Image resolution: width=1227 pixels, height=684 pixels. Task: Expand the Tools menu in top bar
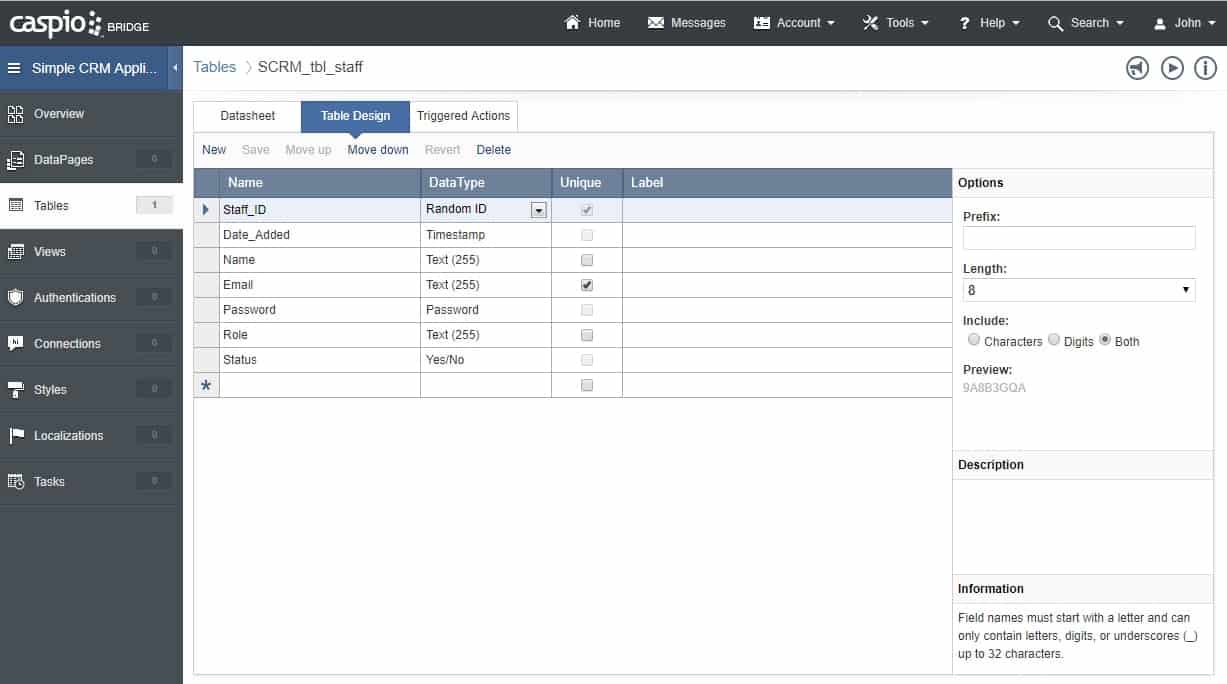click(x=896, y=23)
